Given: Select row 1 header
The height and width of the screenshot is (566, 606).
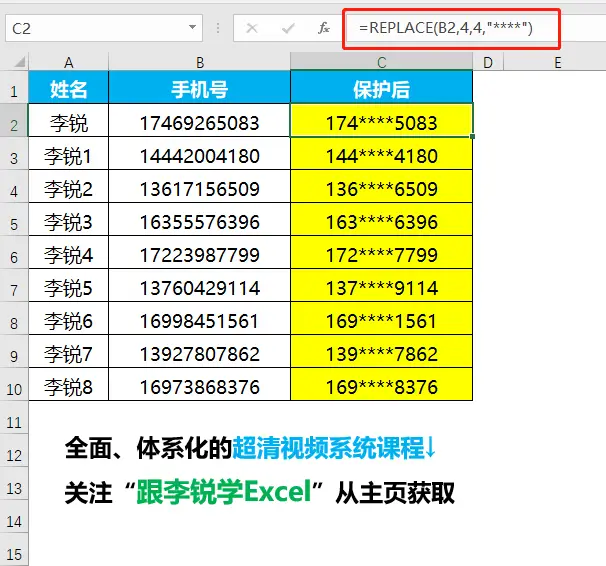Looking at the screenshot, I should point(14,87).
